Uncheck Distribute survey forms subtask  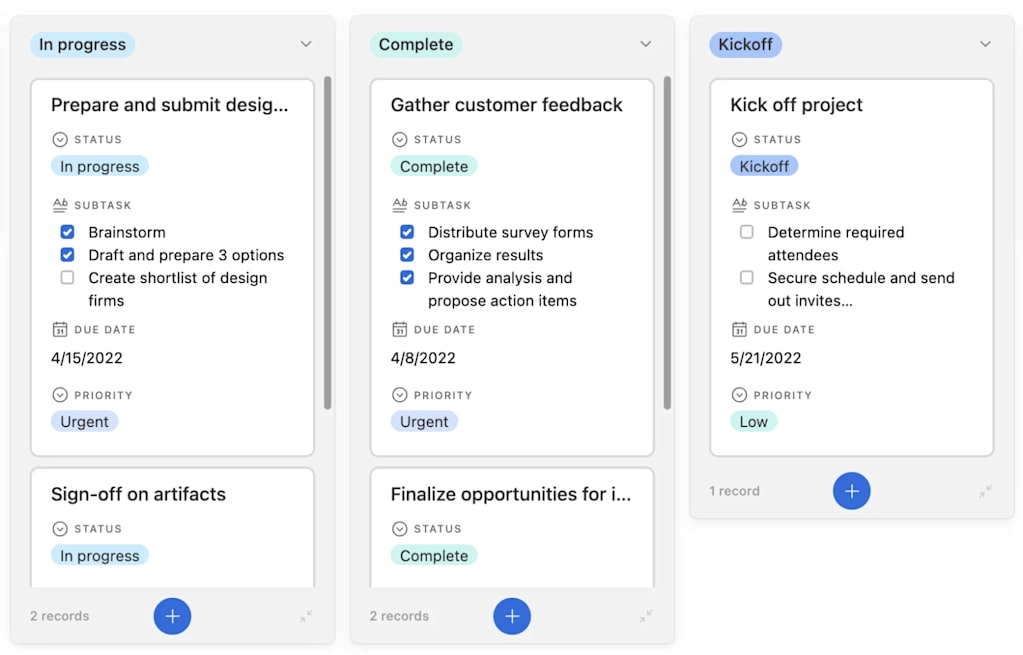coord(407,232)
